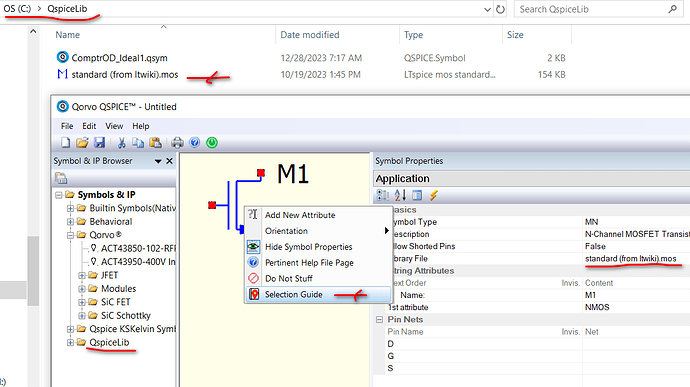Expand the SiC FET folder
This screenshot has height=387, width=690.
(82, 302)
